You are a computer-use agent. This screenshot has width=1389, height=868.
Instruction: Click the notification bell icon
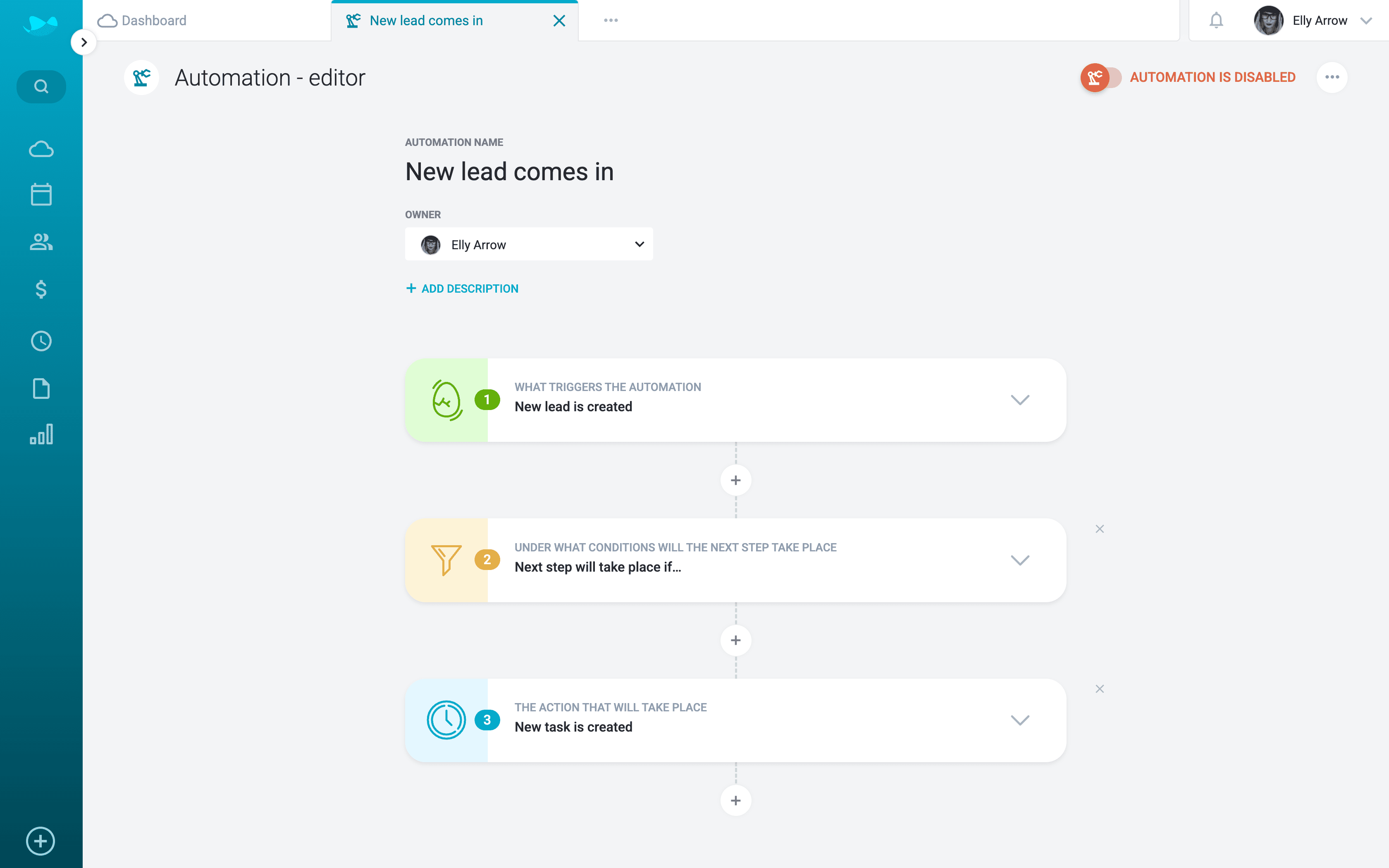click(x=1216, y=21)
